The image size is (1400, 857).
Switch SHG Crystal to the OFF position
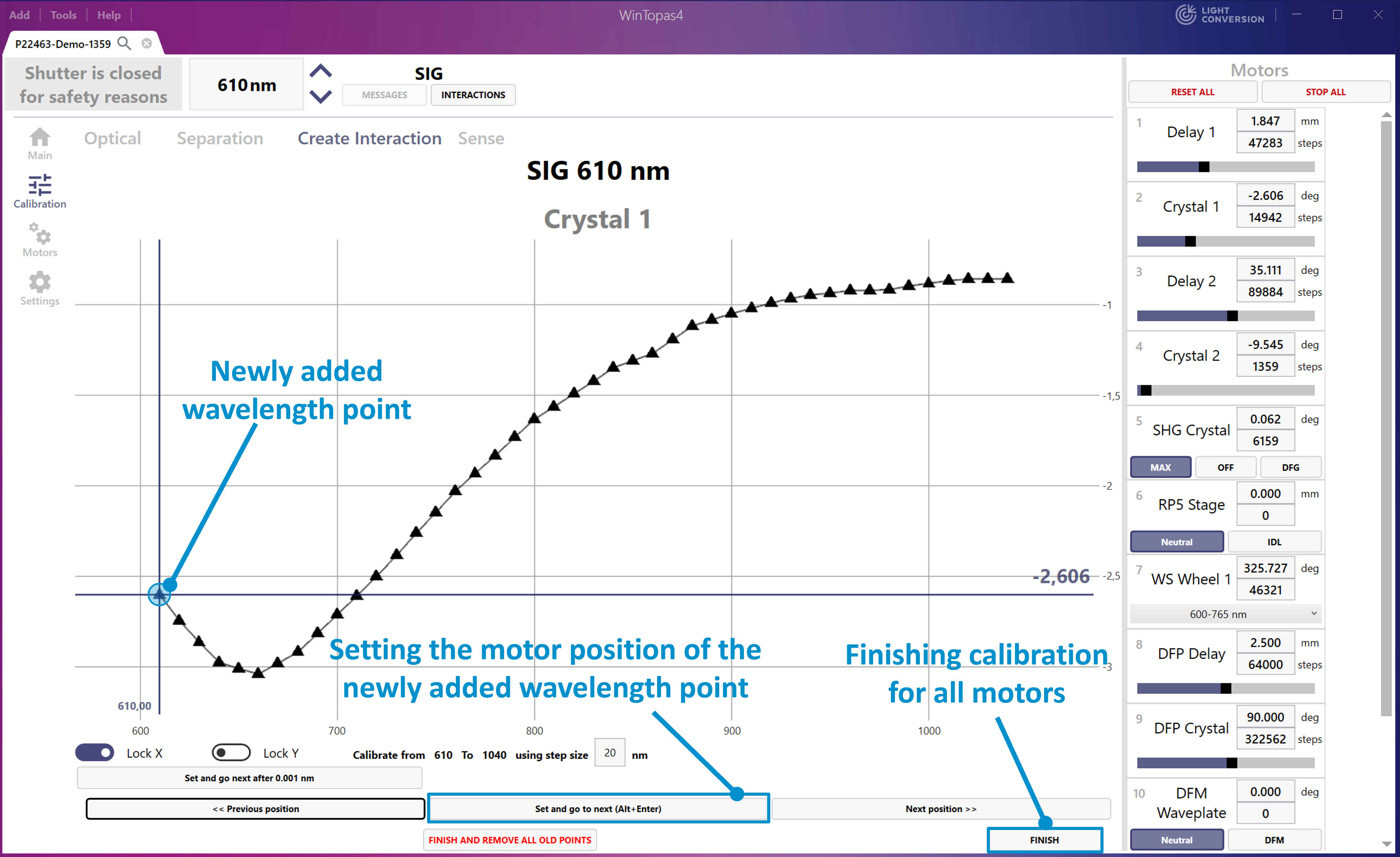click(1225, 467)
